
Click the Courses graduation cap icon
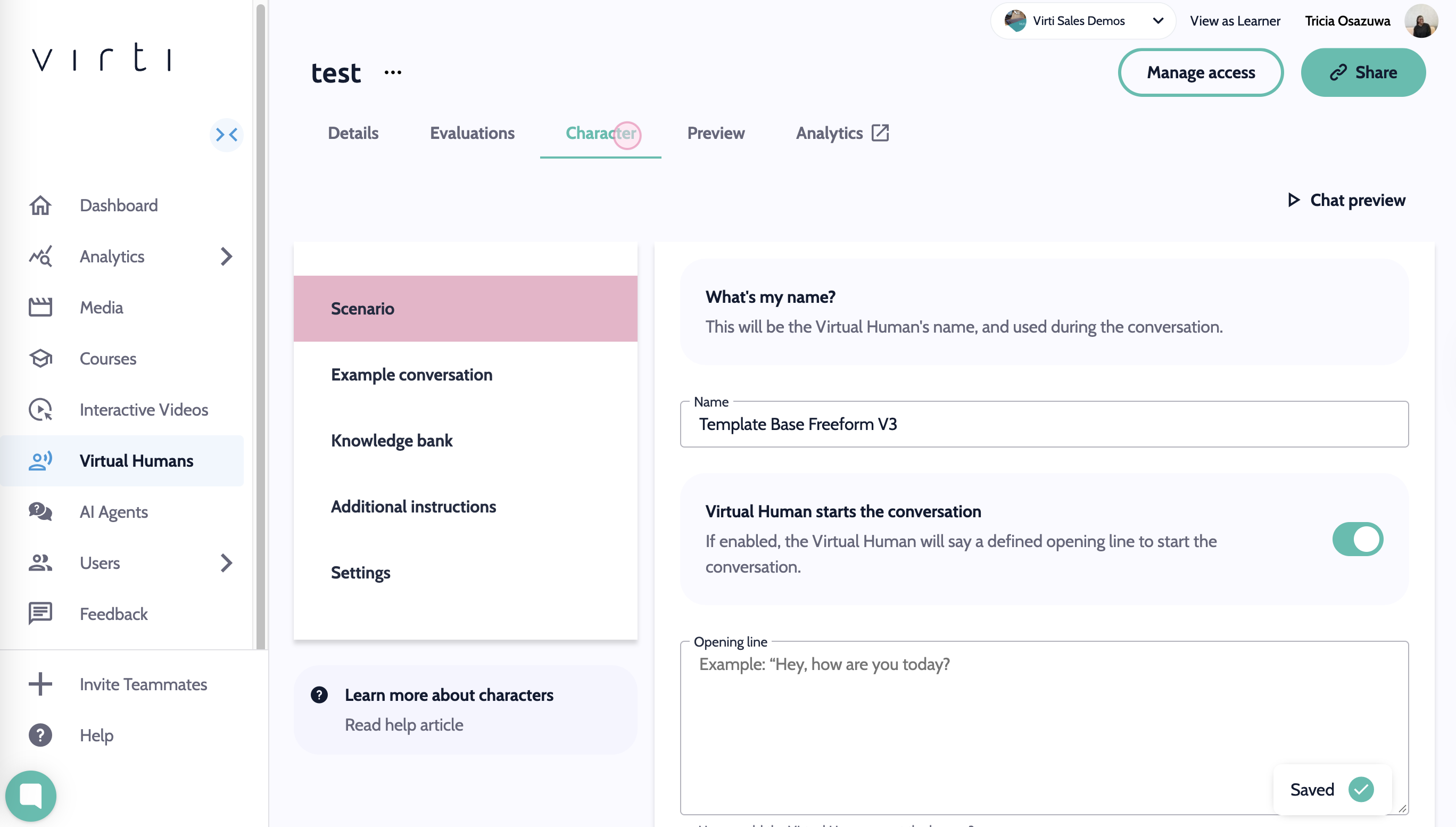(x=40, y=358)
